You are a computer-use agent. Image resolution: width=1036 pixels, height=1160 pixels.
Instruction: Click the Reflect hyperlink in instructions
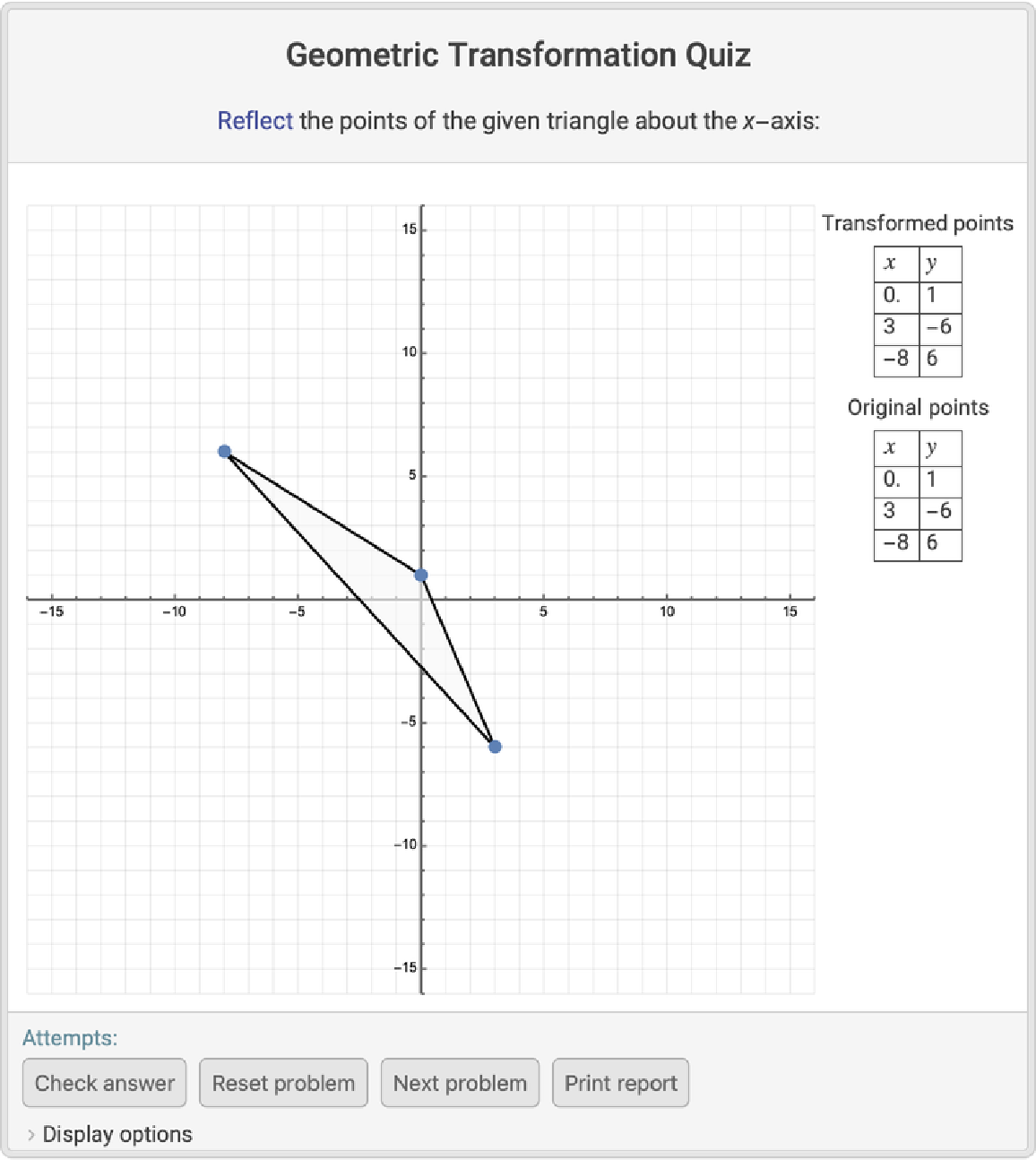point(255,121)
